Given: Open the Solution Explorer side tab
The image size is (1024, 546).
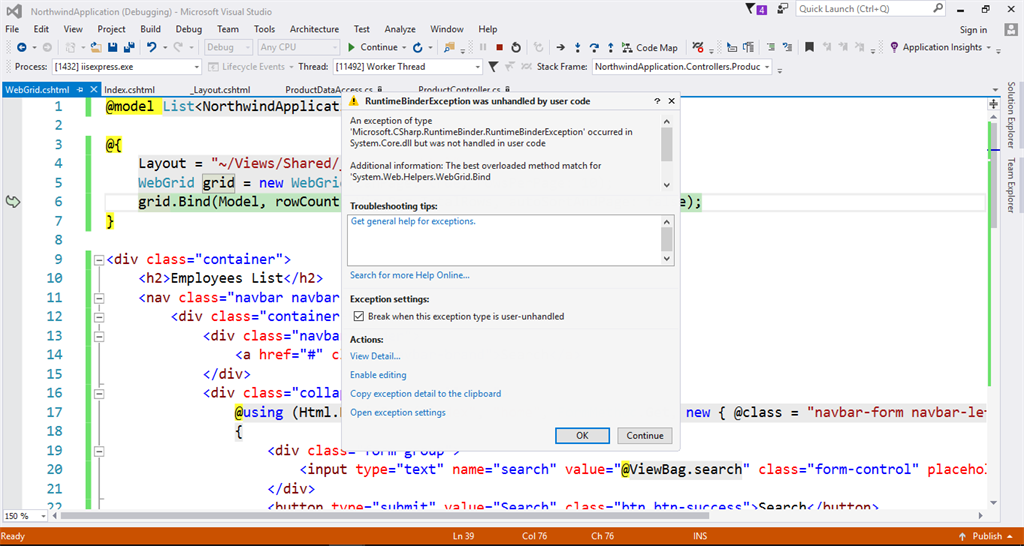Looking at the screenshot, I should pyautogui.click(x=1010, y=115).
